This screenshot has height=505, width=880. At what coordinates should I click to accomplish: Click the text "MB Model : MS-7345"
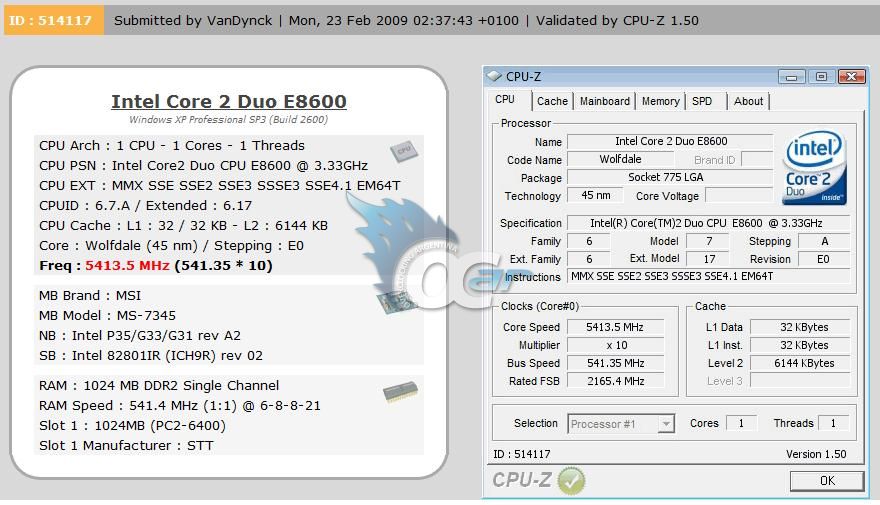click(107, 315)
